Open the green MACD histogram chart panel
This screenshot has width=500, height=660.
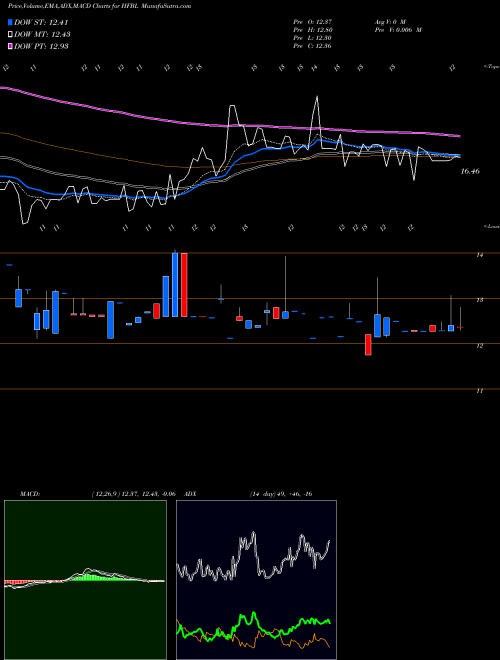[85, 580]
